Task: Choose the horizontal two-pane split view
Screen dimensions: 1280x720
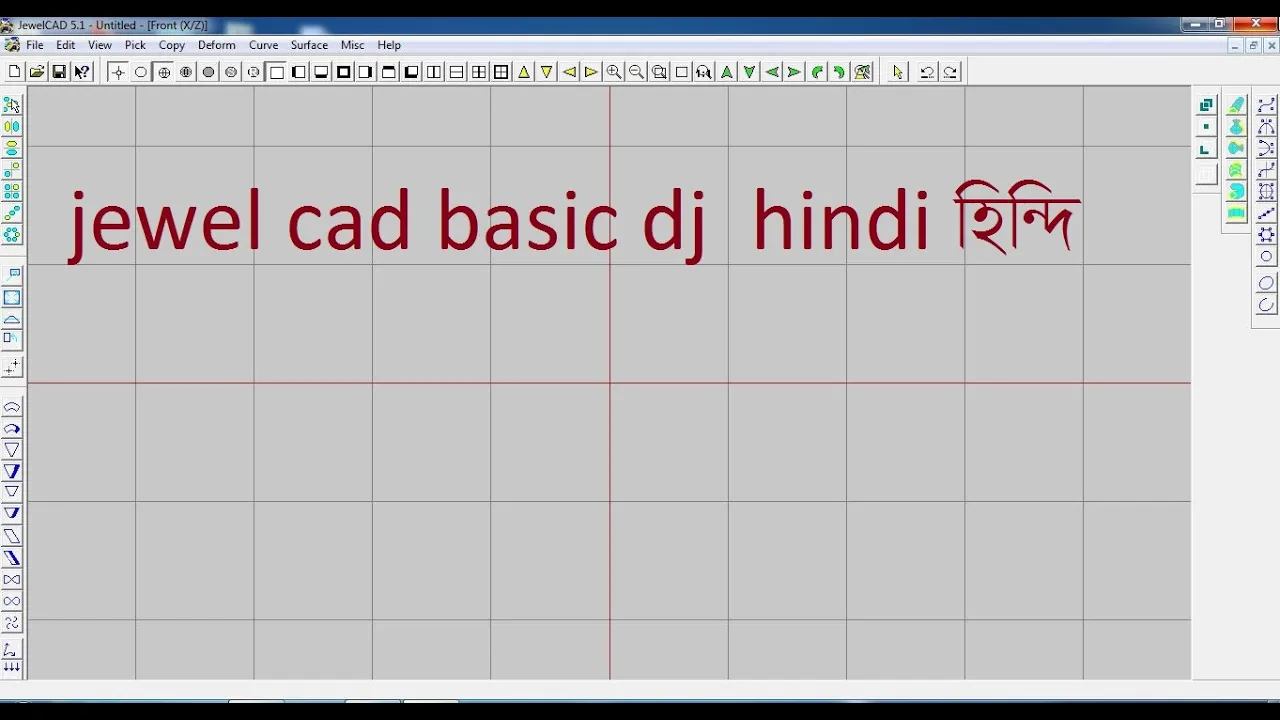Action: (456, 72)
